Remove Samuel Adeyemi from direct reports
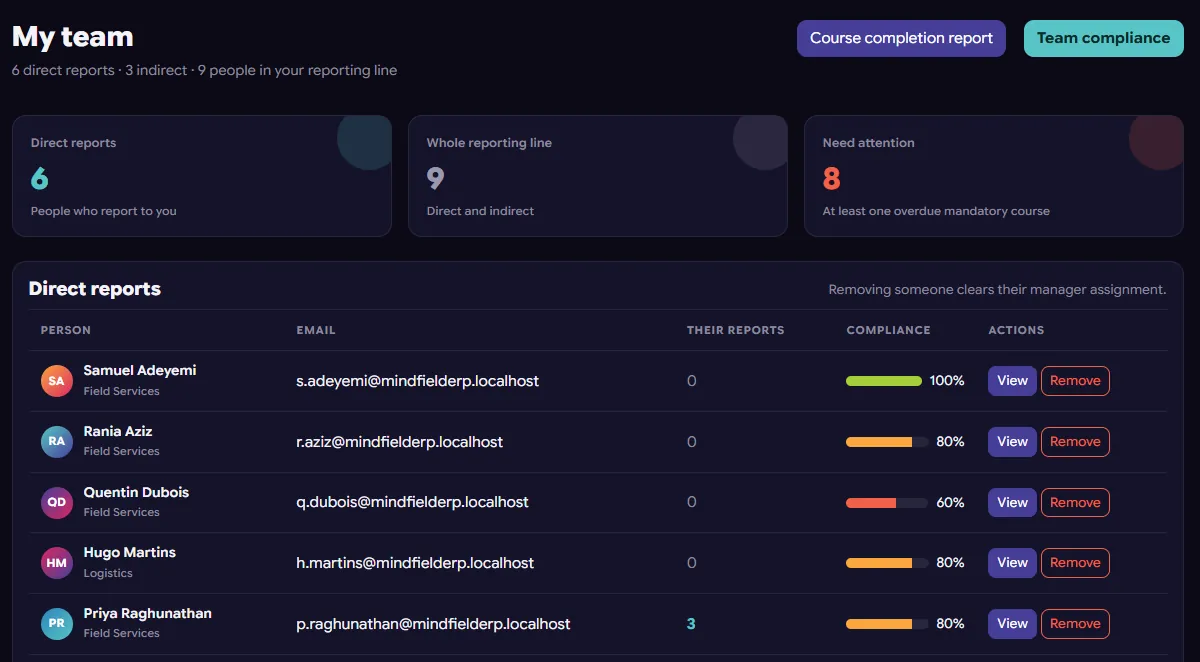Image resolution: width=1200 pixels, height=662 pixels. click(x=1075, y=381)
